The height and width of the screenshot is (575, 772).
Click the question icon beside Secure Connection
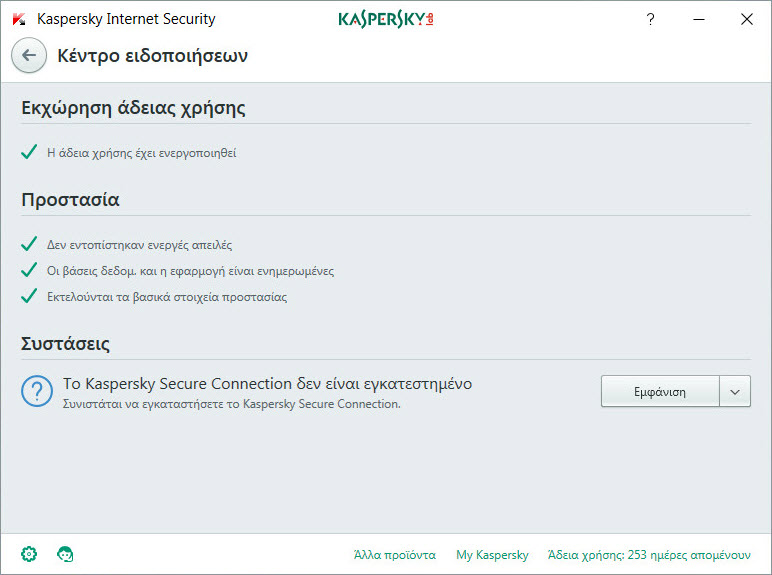tap(37, 391)
